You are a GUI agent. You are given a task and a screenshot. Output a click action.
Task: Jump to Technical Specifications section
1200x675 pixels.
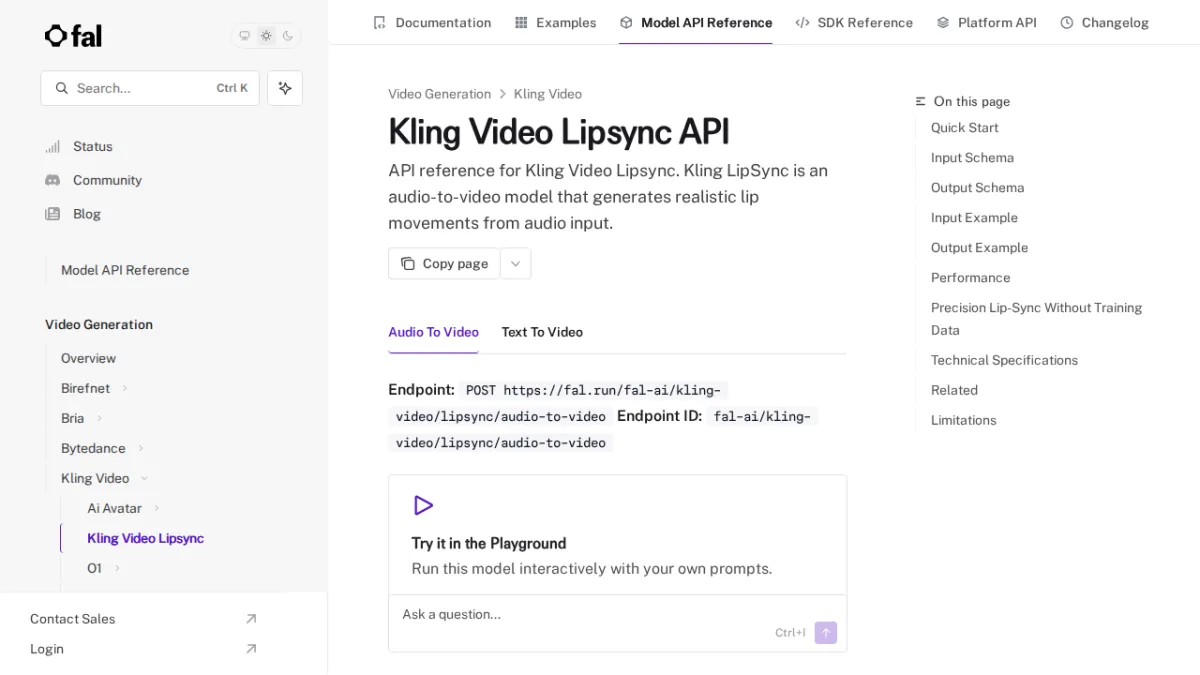1004,360
